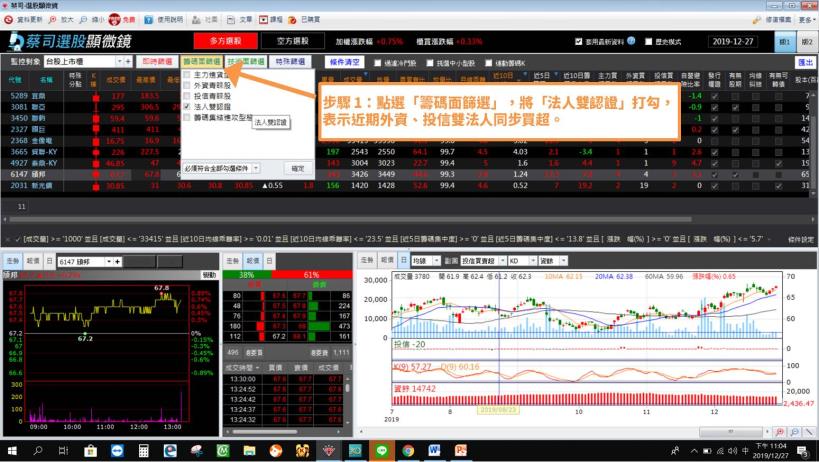Click the 放大 zoom-in magnifier icon
This screenshot has width=819, height=462.
53,20
